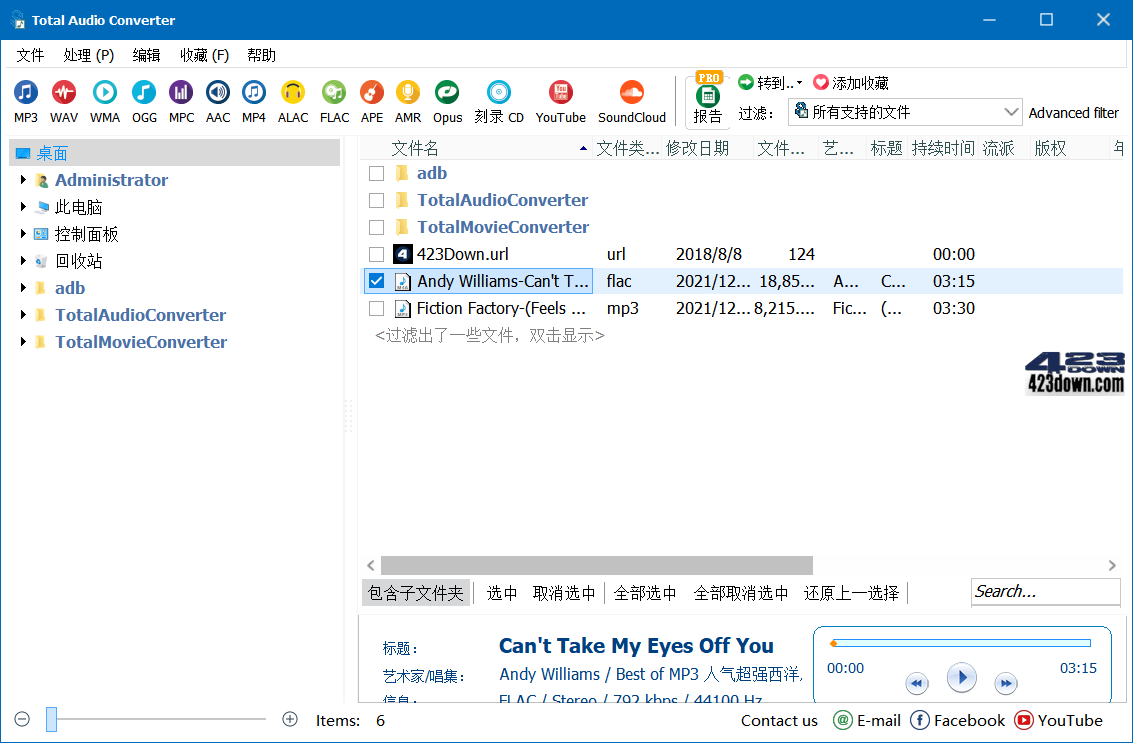
Task: Click the 全部选中 select-all button
Action: click(645, 592)
